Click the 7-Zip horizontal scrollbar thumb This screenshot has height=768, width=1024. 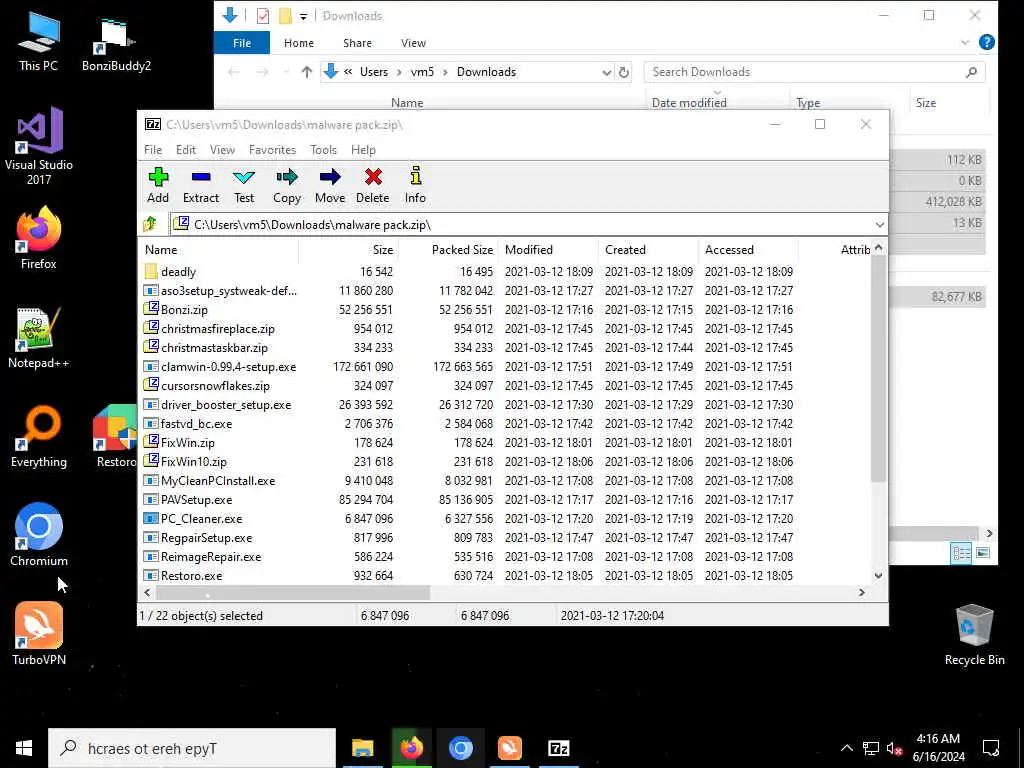pyautogui.click(x=293, y=593)
